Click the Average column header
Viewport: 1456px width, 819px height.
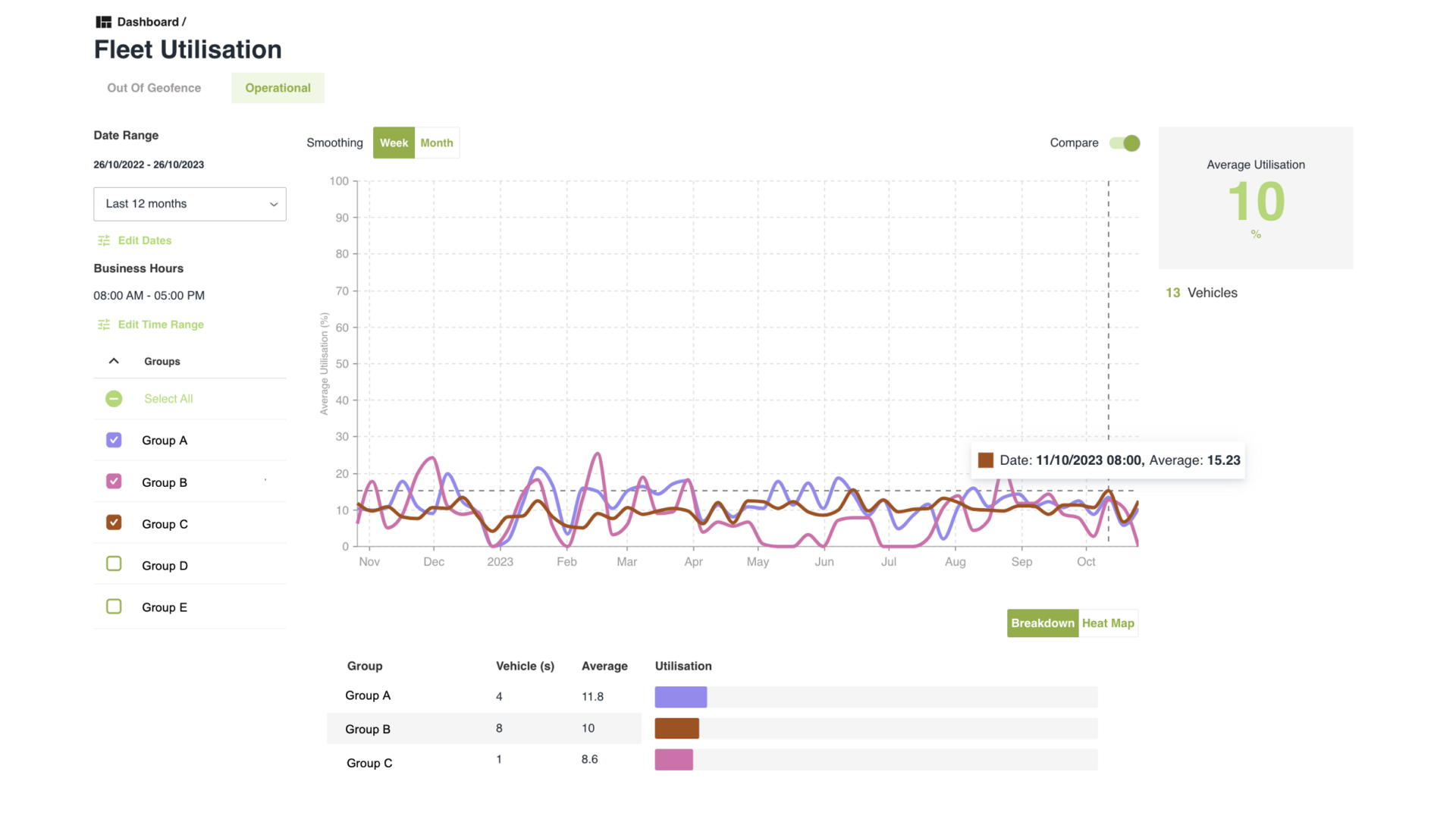(604, 666)
